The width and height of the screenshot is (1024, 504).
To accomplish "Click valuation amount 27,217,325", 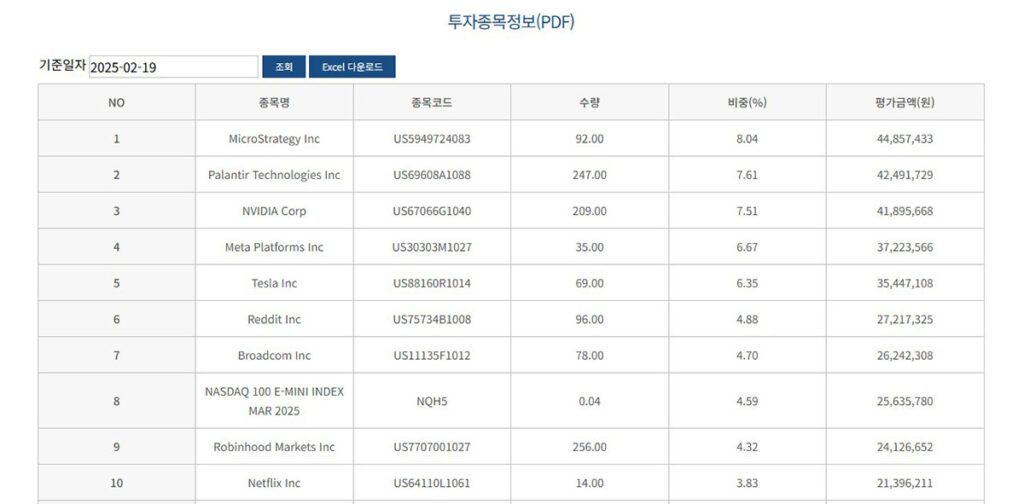I will (905, 320).
